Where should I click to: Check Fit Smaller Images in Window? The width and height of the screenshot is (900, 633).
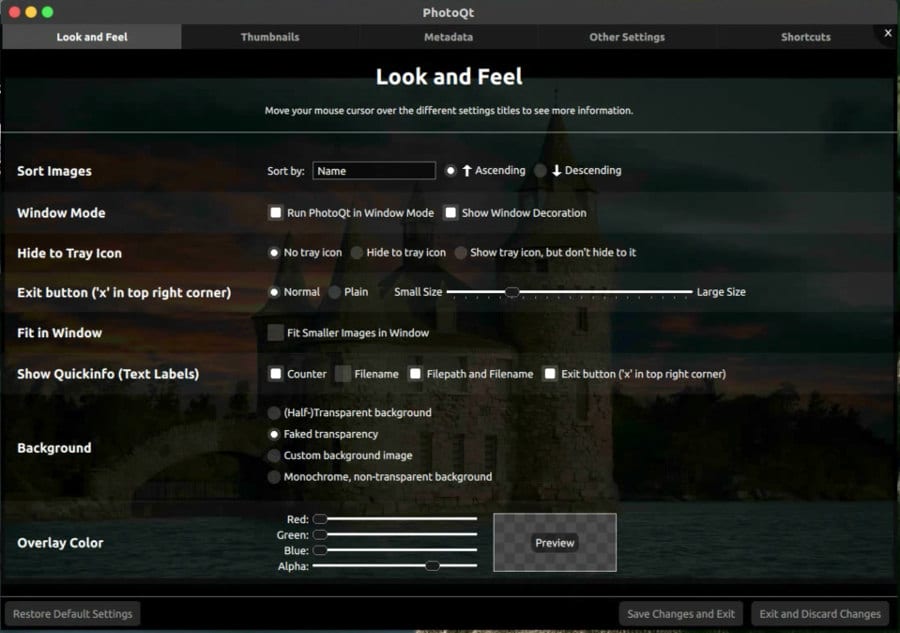276,333
